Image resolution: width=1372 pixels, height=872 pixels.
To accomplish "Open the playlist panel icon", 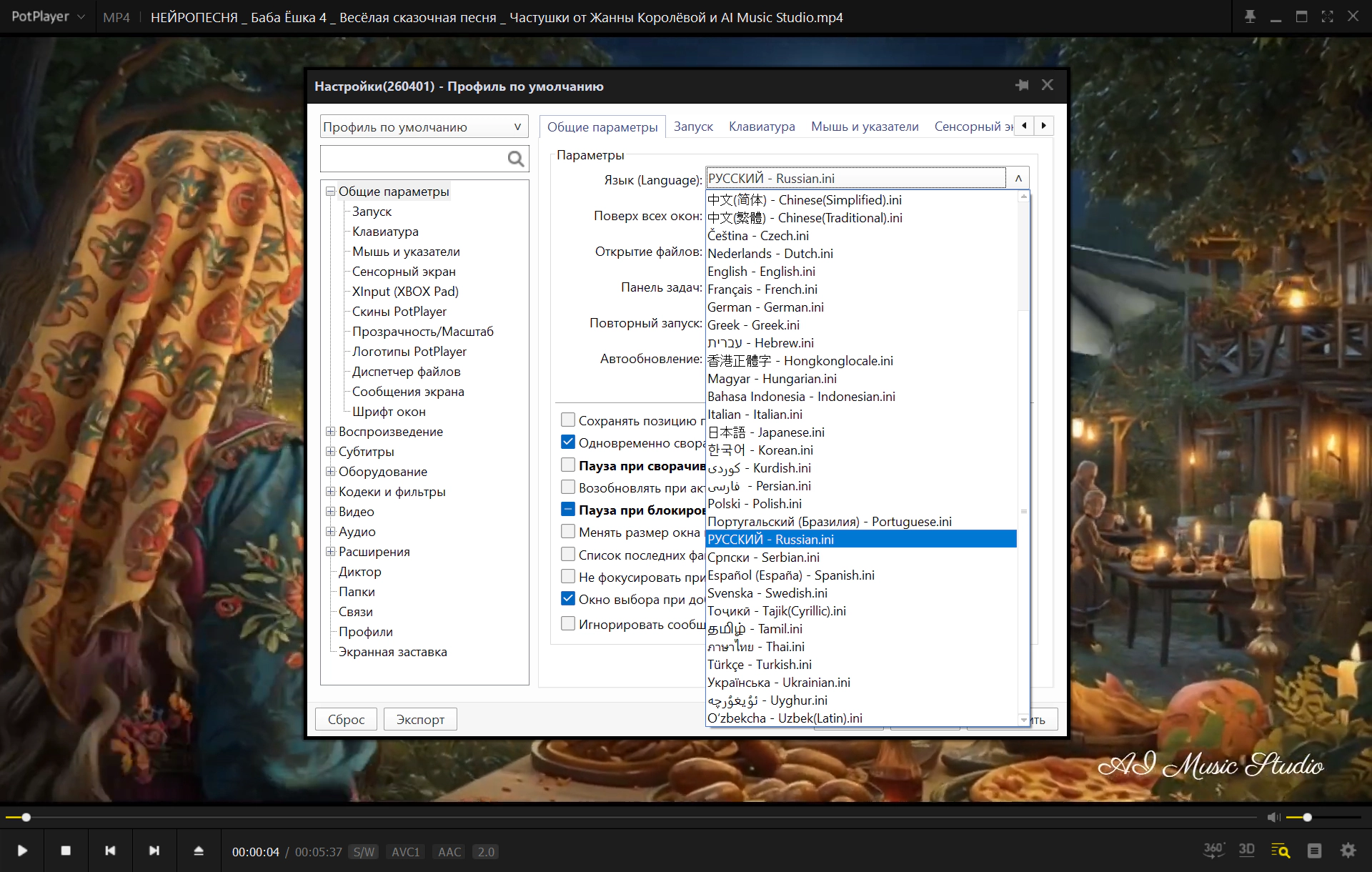I will point(1314,851).
